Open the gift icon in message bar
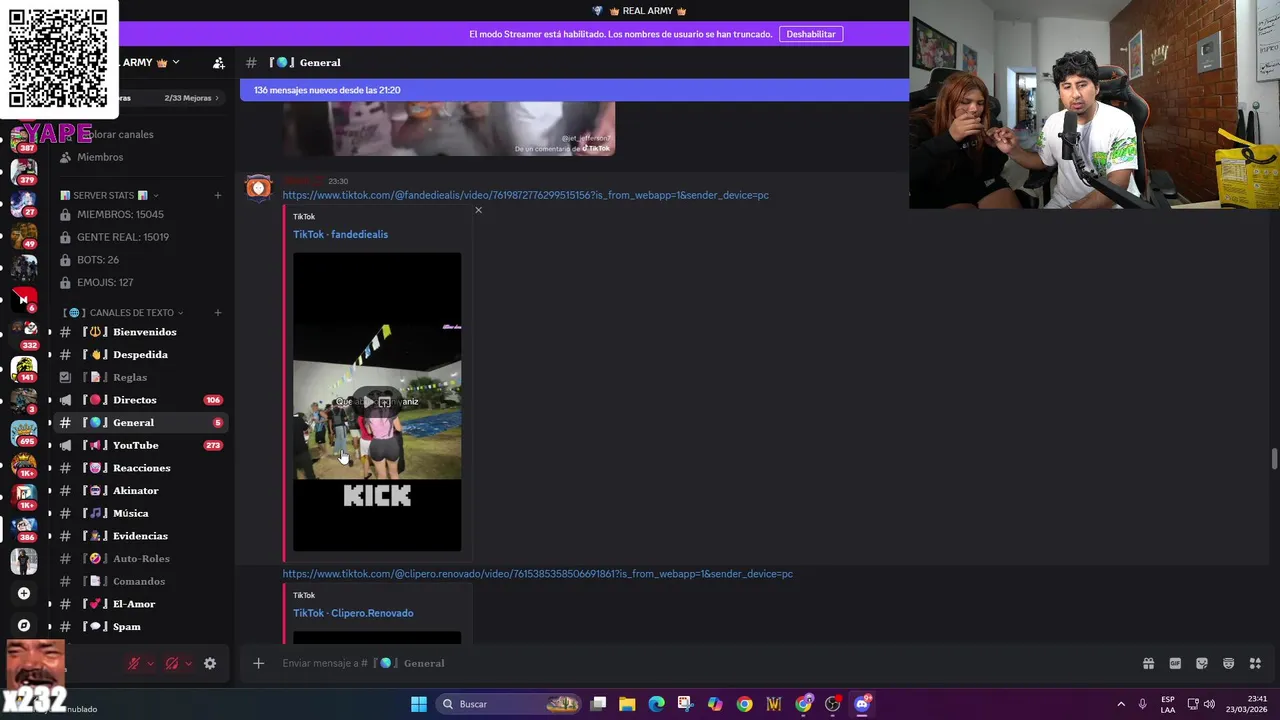This screenshot has width=1280, height=720. tap(1148, 663)
